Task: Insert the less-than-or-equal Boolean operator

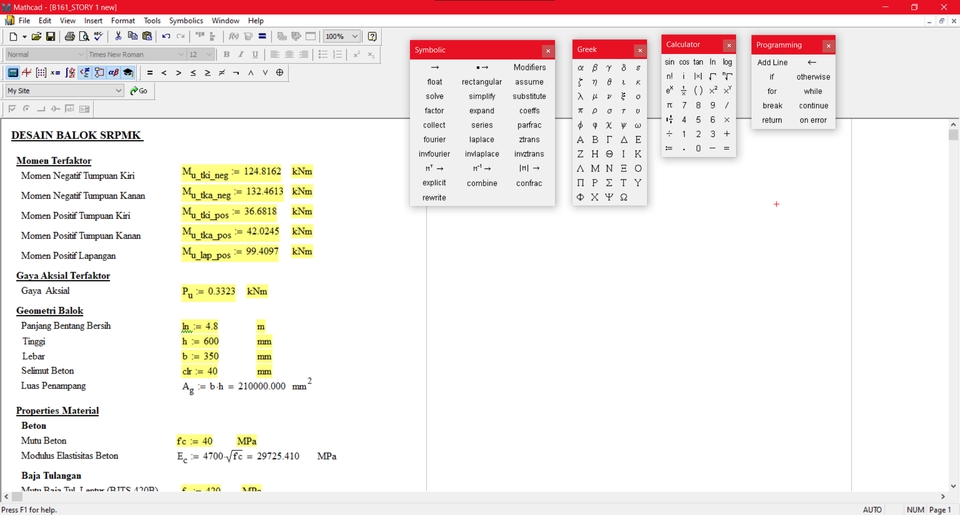Action: click(193, 72)
